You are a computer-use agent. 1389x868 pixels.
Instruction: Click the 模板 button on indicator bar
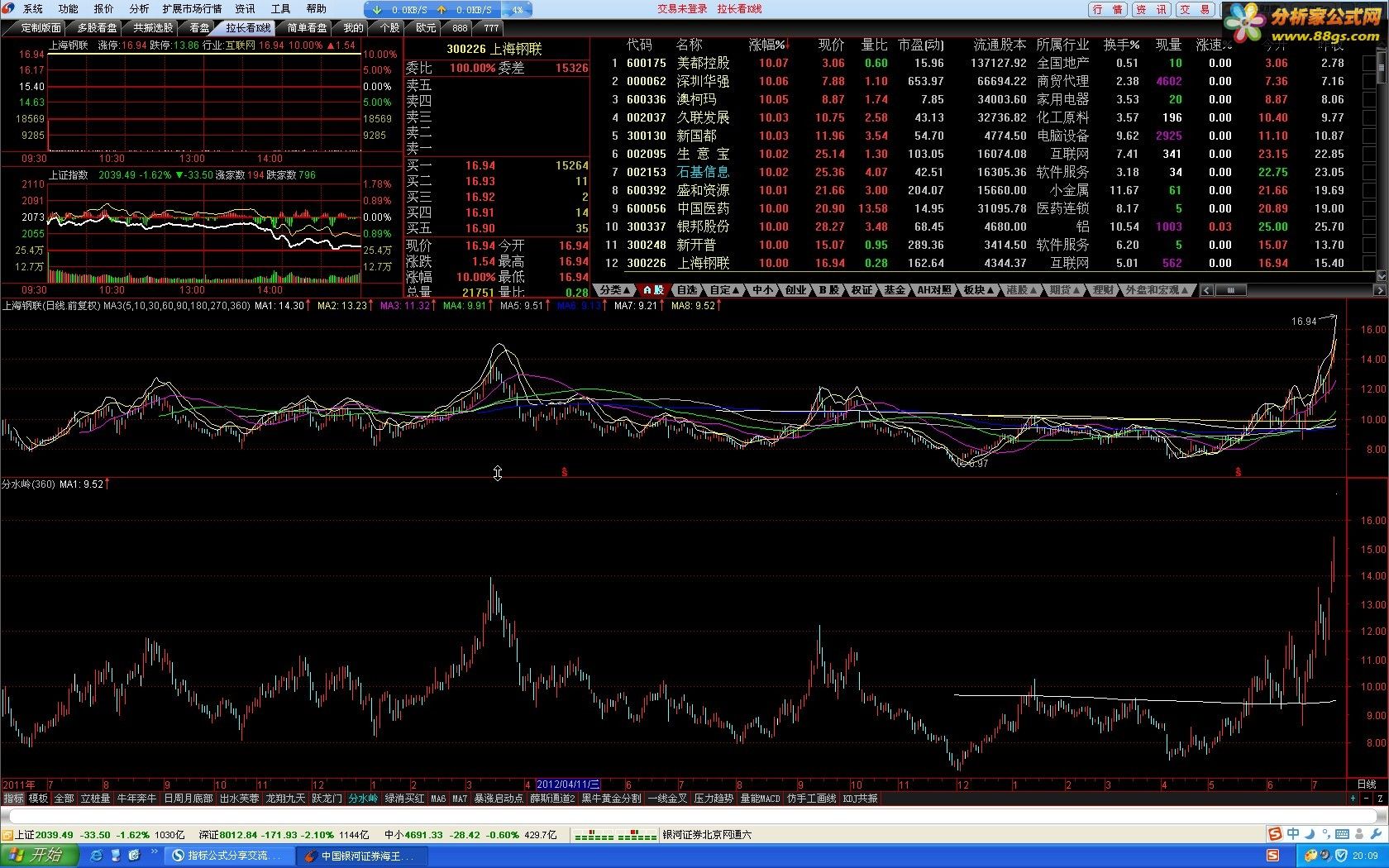point(39,799)
